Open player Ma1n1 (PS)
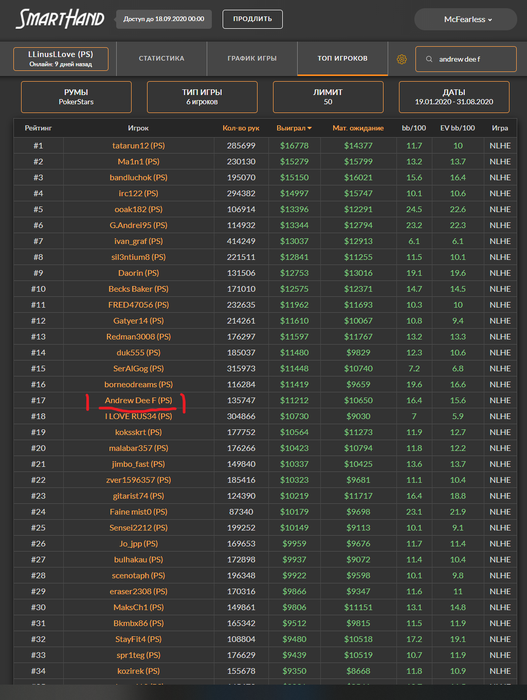The height and width of the screenshot is (700, 527). pos(138,162)
